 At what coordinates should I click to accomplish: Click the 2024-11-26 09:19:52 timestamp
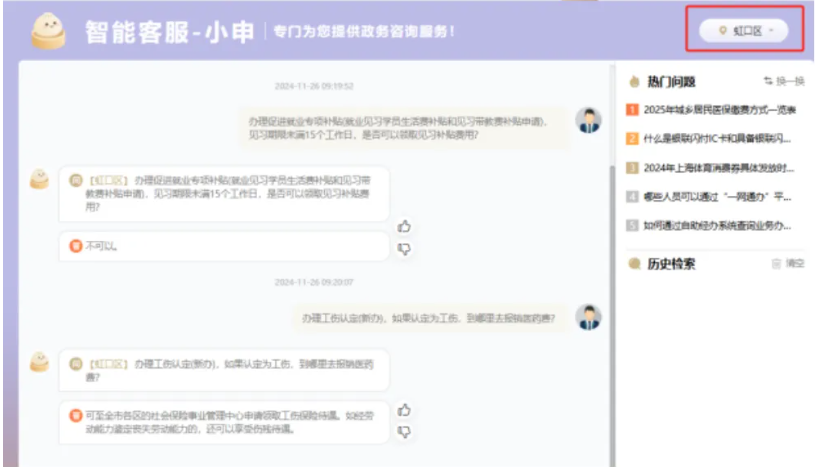pyautogui.click(x=314, y=86)
